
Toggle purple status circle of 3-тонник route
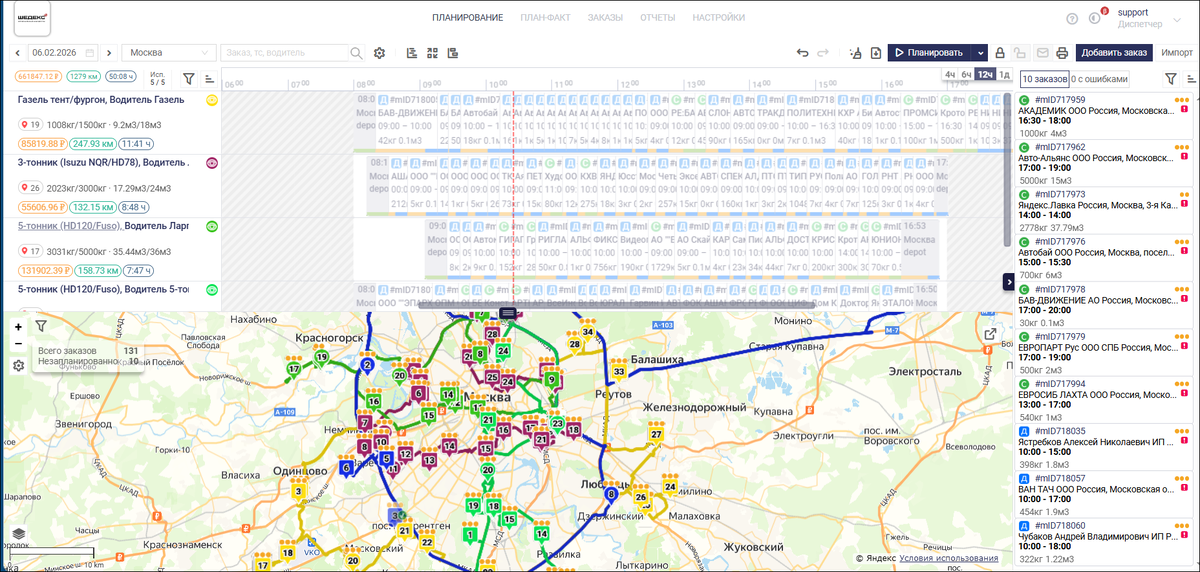[212, 162]
